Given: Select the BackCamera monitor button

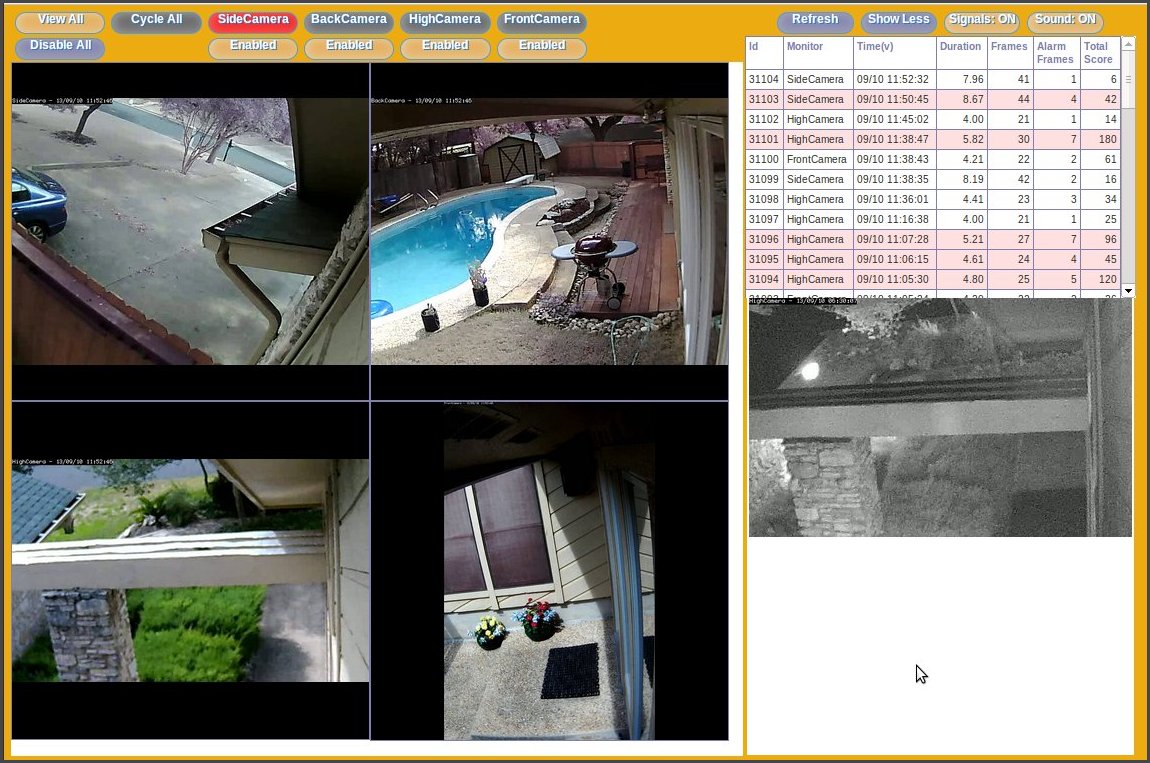Looking at the screenshot, I should click(349, 21).
